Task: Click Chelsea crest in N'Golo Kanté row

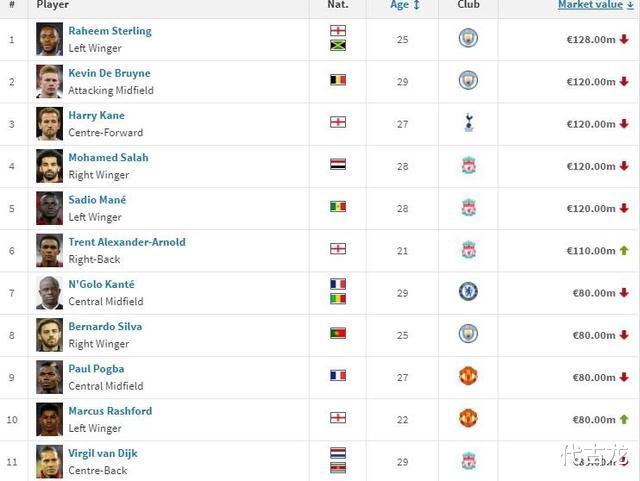Action: point(468,292)
